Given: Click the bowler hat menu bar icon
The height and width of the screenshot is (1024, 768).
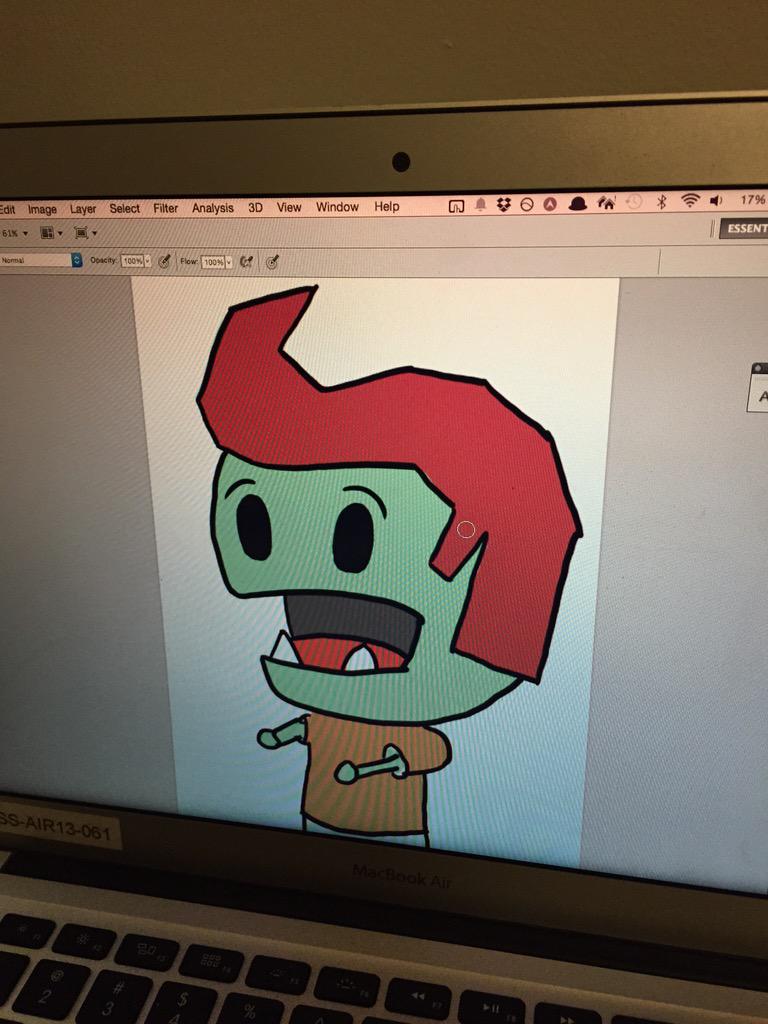Looking at the screenshot, I should coord(577,204).
